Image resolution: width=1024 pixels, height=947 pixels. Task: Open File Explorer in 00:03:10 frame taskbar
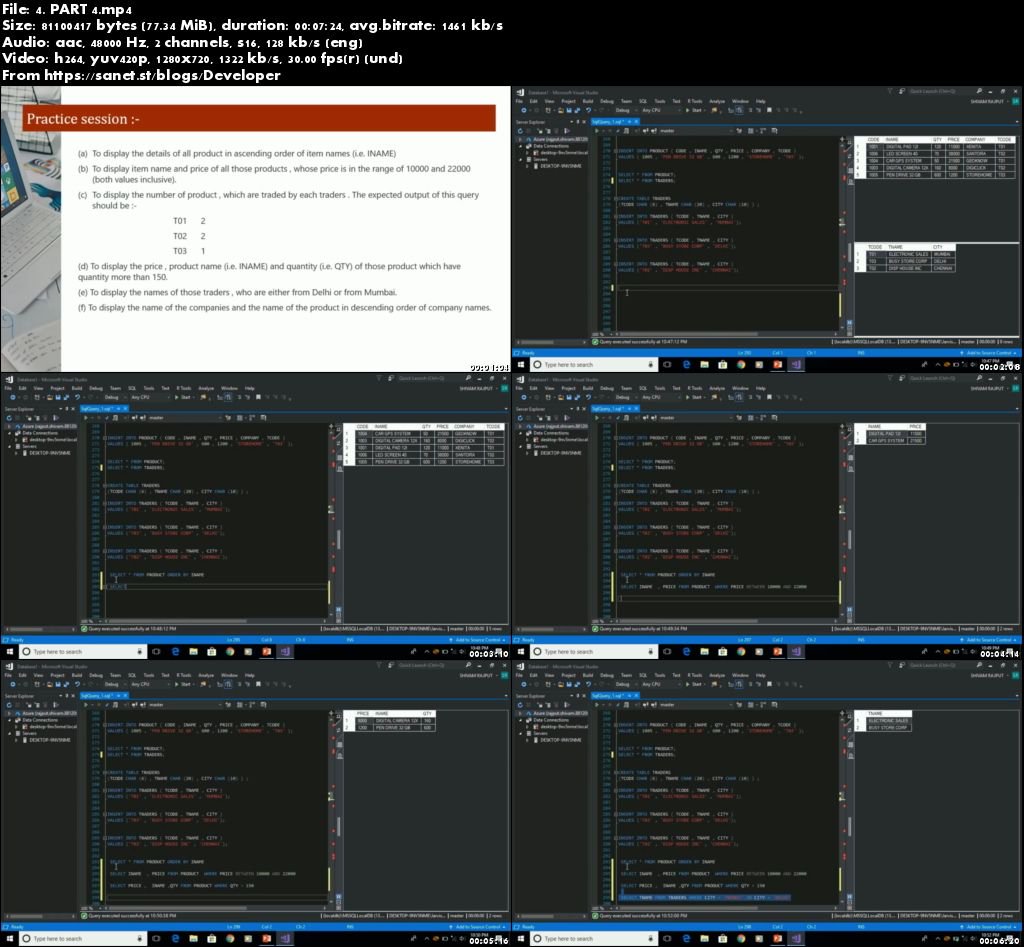pyautogui.click(x=193, y=652)
